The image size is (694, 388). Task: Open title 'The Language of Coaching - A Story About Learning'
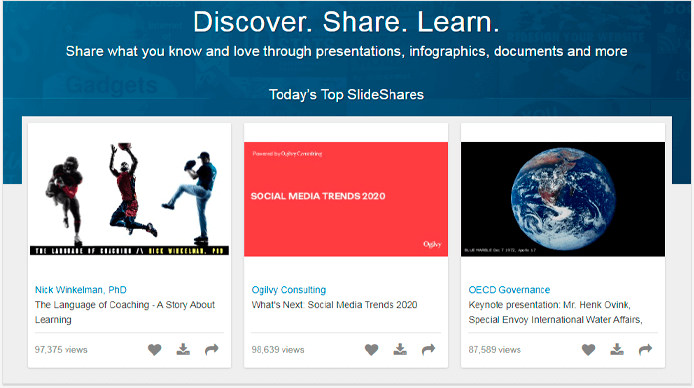pyautogui.click(x=125, y=312)
